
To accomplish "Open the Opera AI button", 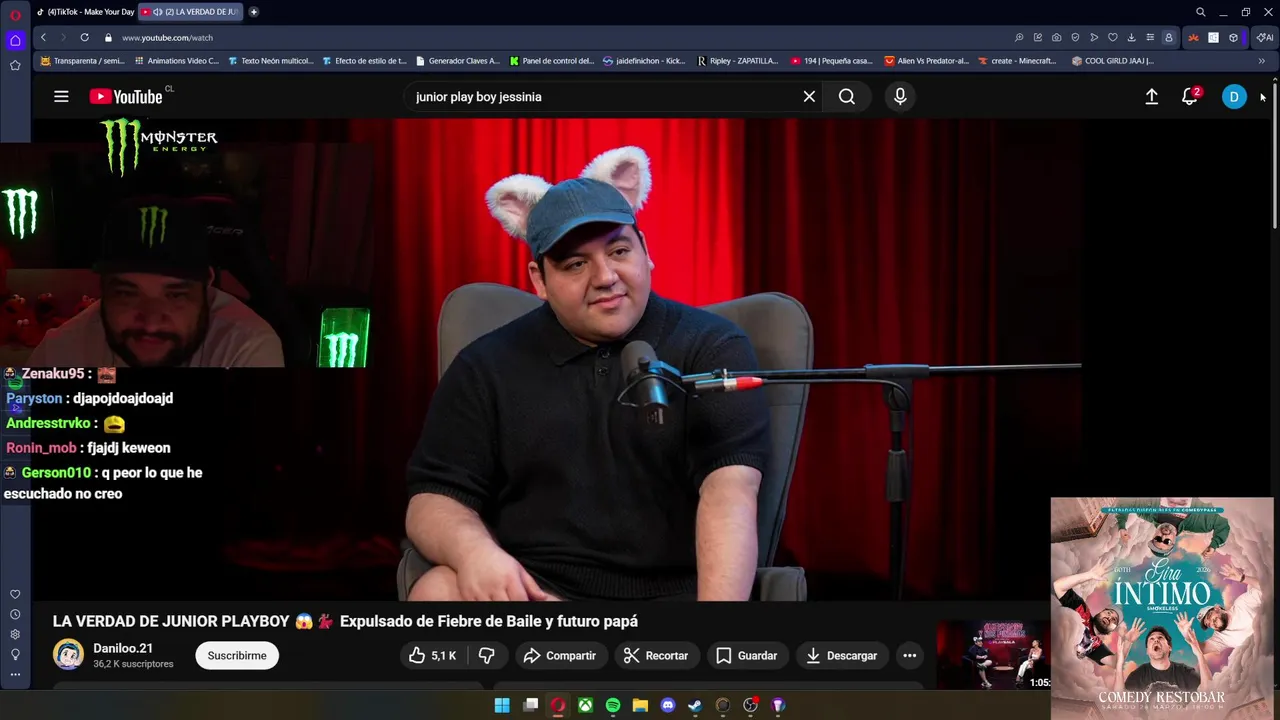I will 1265,38.
